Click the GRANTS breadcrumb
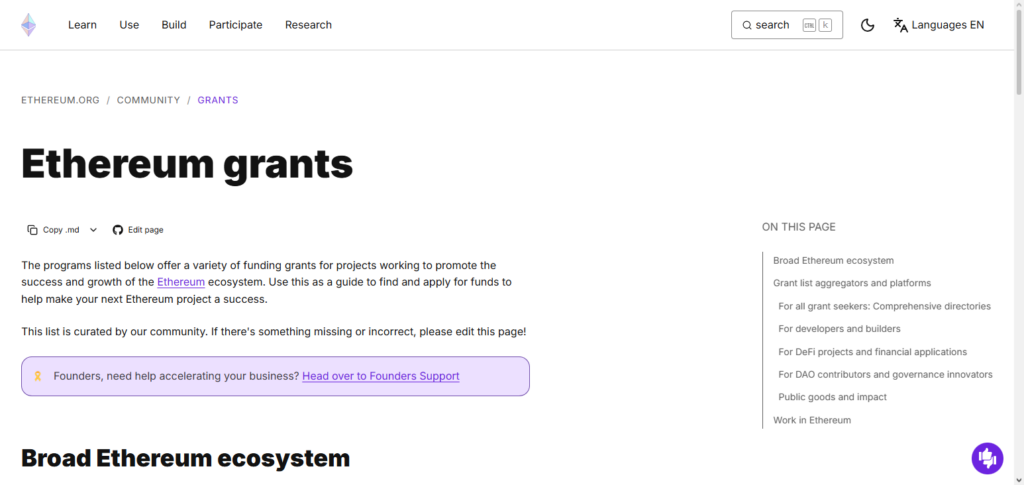 (x=217, y=100)
